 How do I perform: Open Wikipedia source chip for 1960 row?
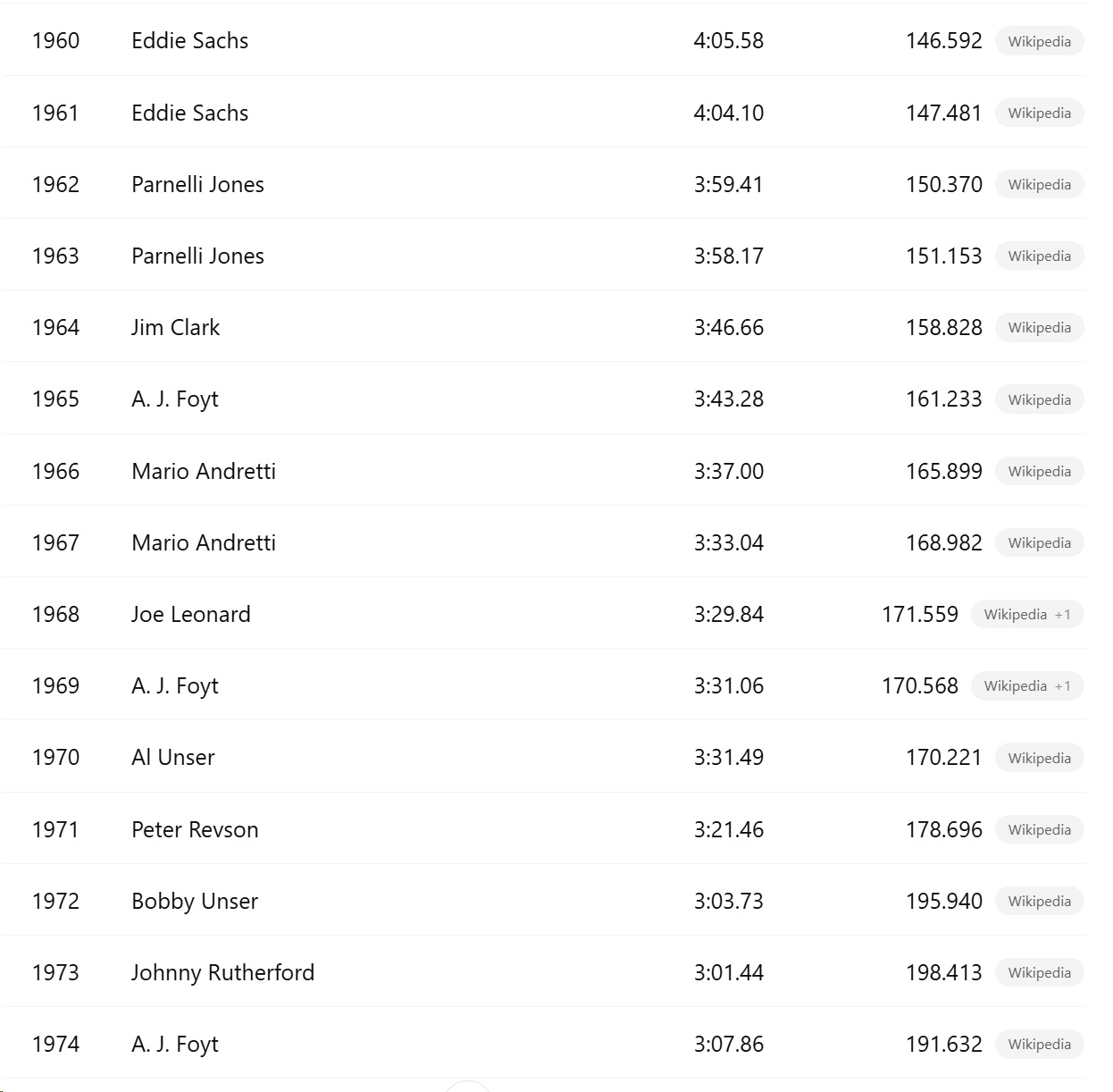[1039, 41]
